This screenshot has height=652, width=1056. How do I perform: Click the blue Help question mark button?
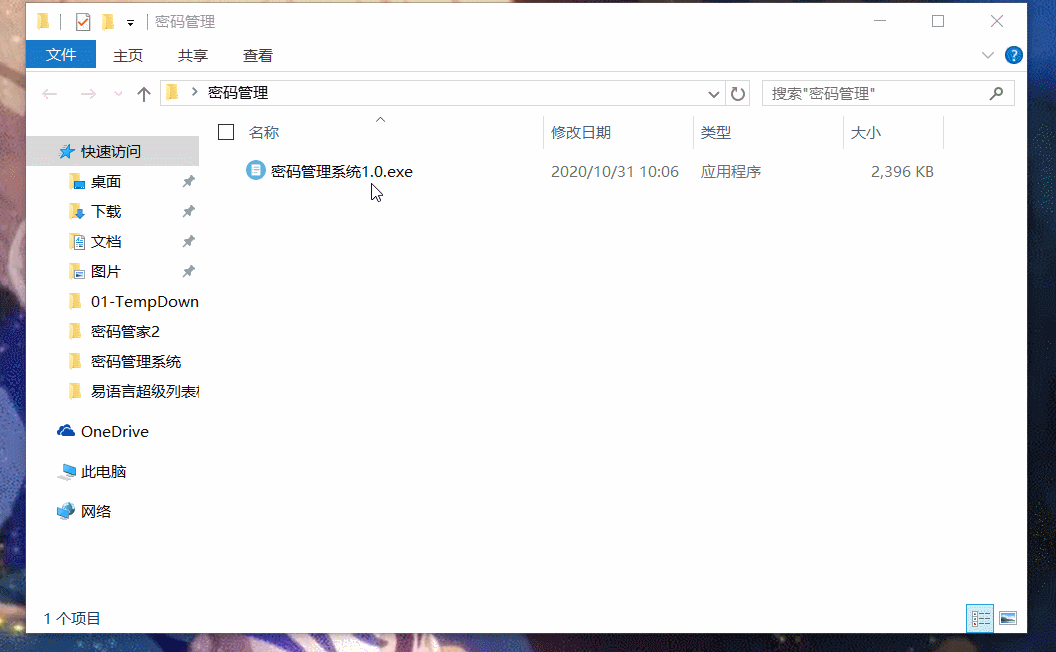1014,55
